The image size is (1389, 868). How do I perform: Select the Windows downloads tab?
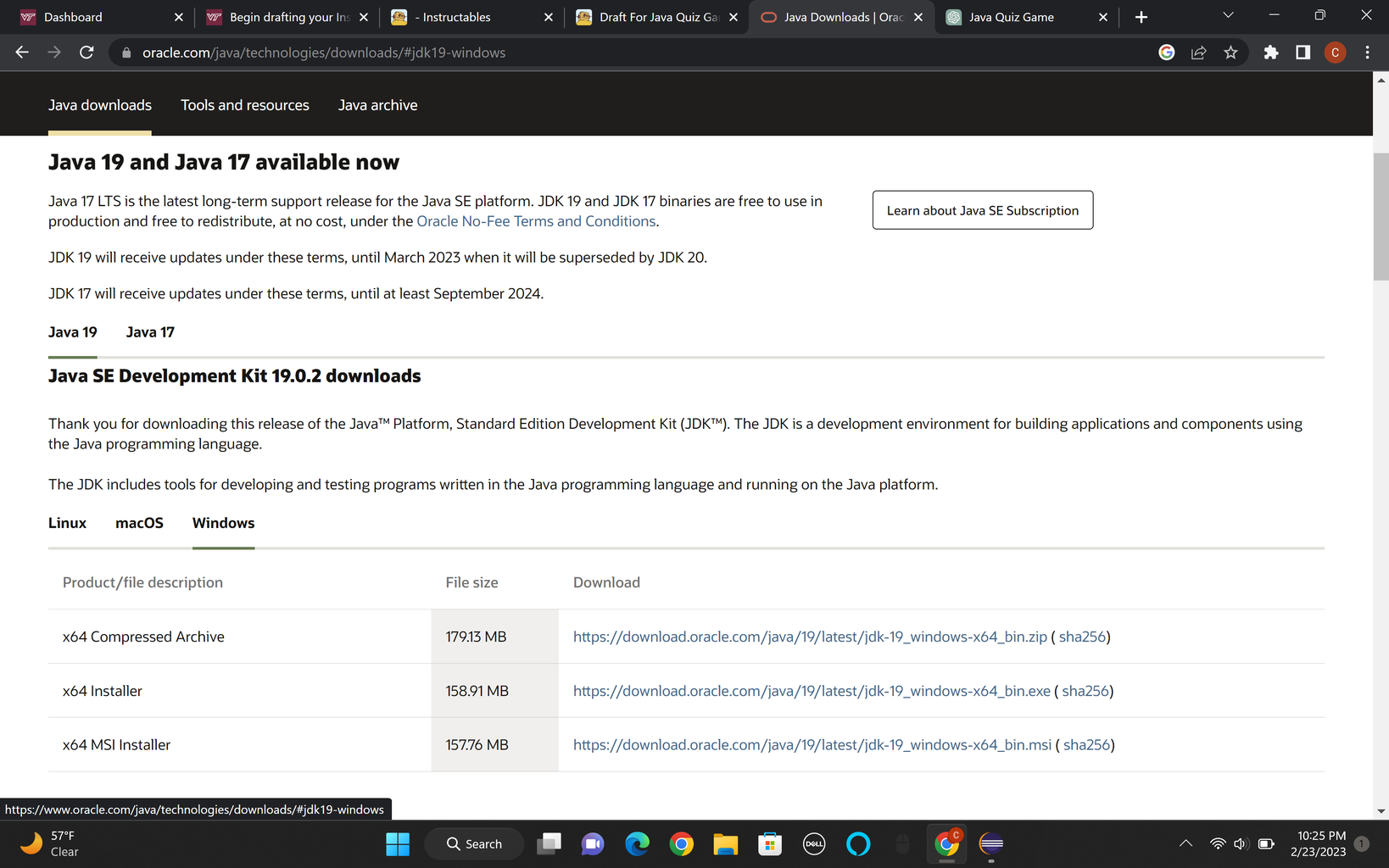[224, 523]
